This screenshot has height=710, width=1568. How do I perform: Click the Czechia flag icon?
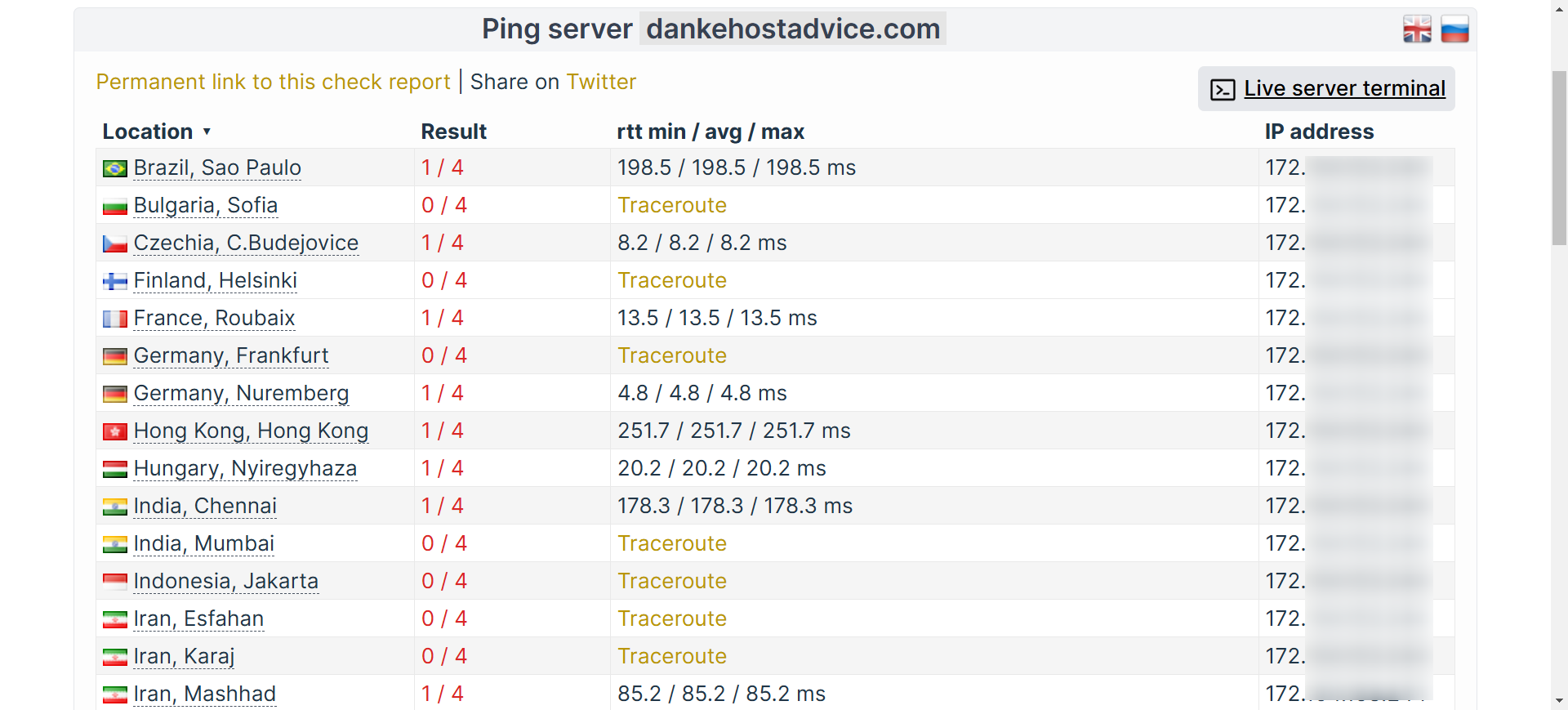pos(114,243)
